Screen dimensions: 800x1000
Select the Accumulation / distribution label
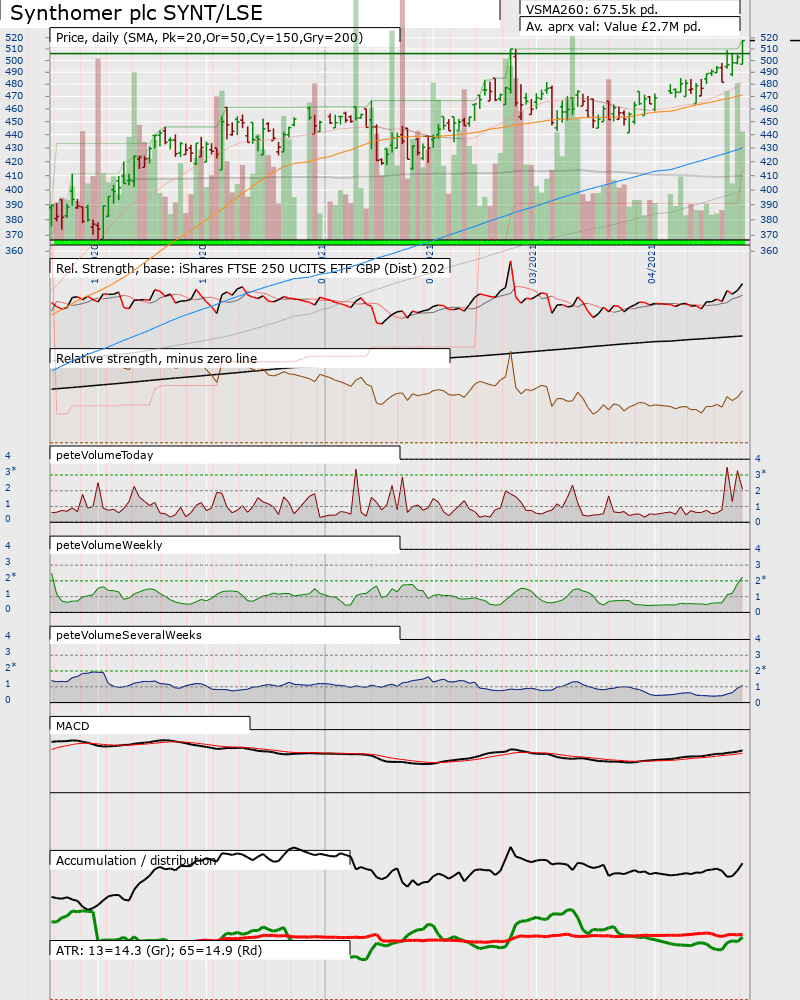(136, 860)
